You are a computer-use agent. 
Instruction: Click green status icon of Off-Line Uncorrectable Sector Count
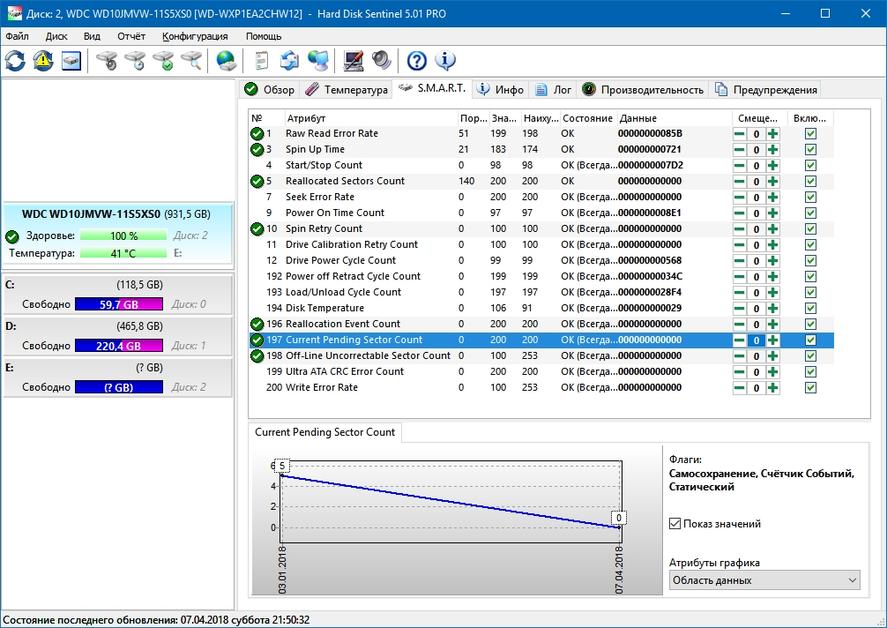tap(257, 356)
